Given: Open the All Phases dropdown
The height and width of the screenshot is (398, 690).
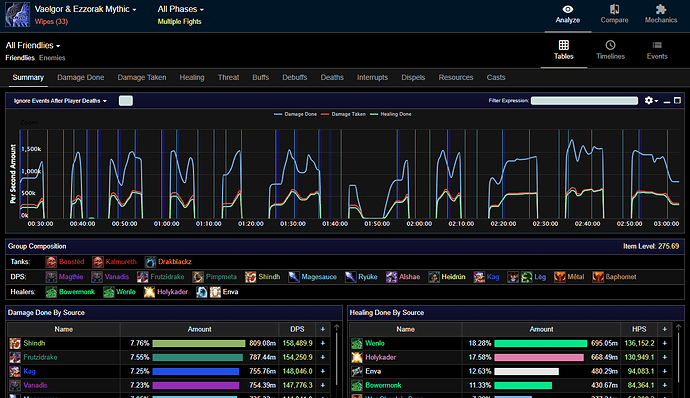Looking at the screenshot, I should pos(180,9).
